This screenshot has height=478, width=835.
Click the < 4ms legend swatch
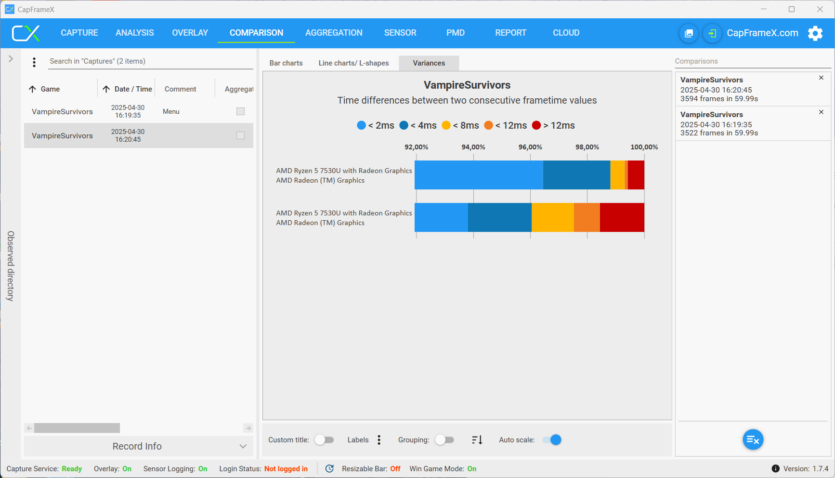click(x=404, y=125)
